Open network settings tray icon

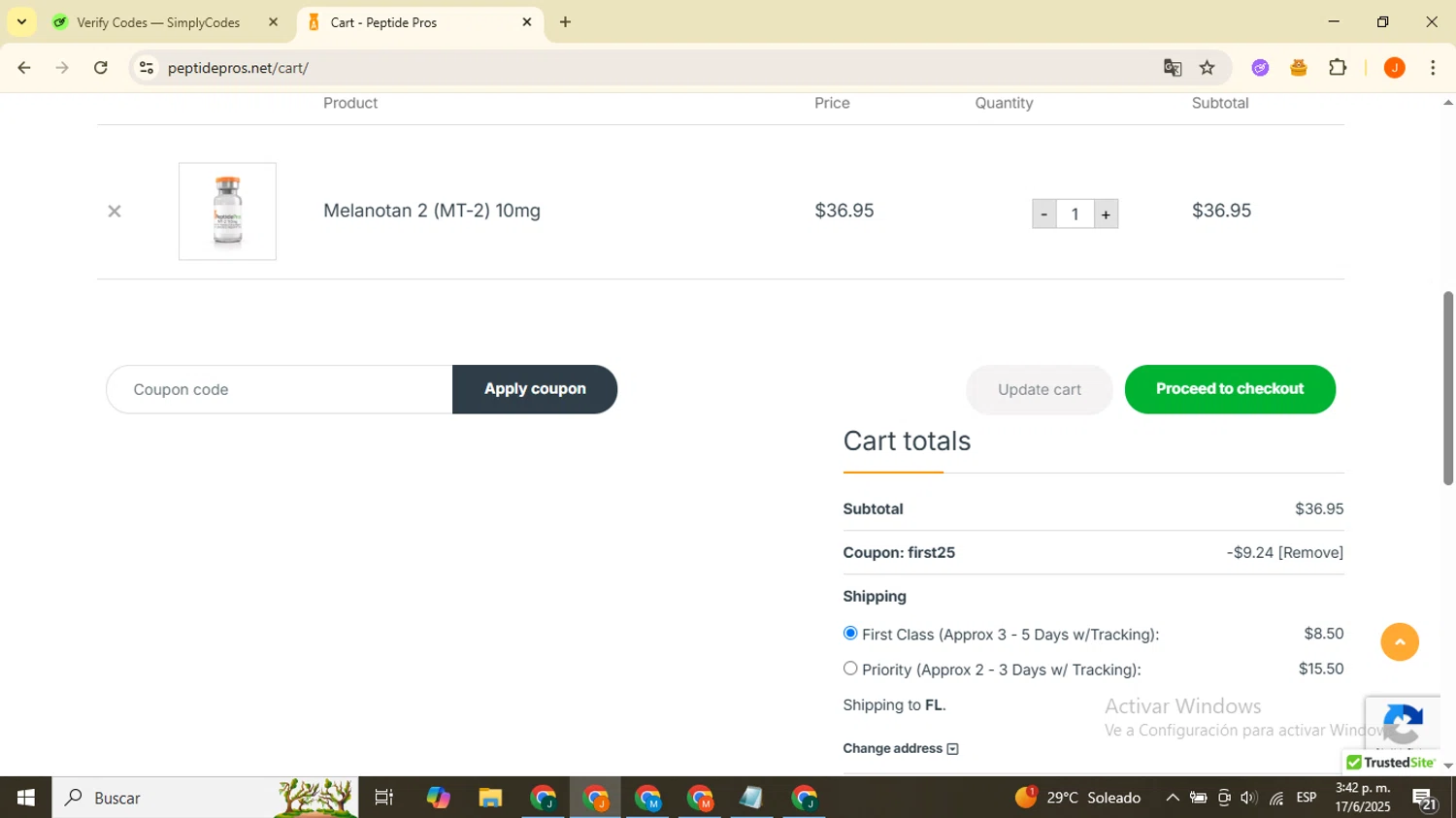point(1276,798)
